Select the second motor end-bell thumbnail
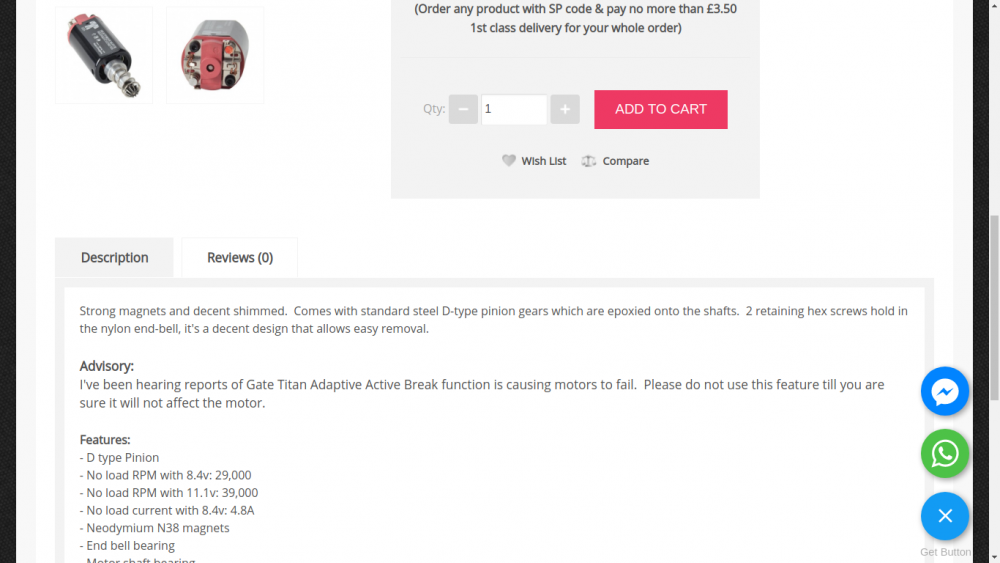 click(215, 55)
